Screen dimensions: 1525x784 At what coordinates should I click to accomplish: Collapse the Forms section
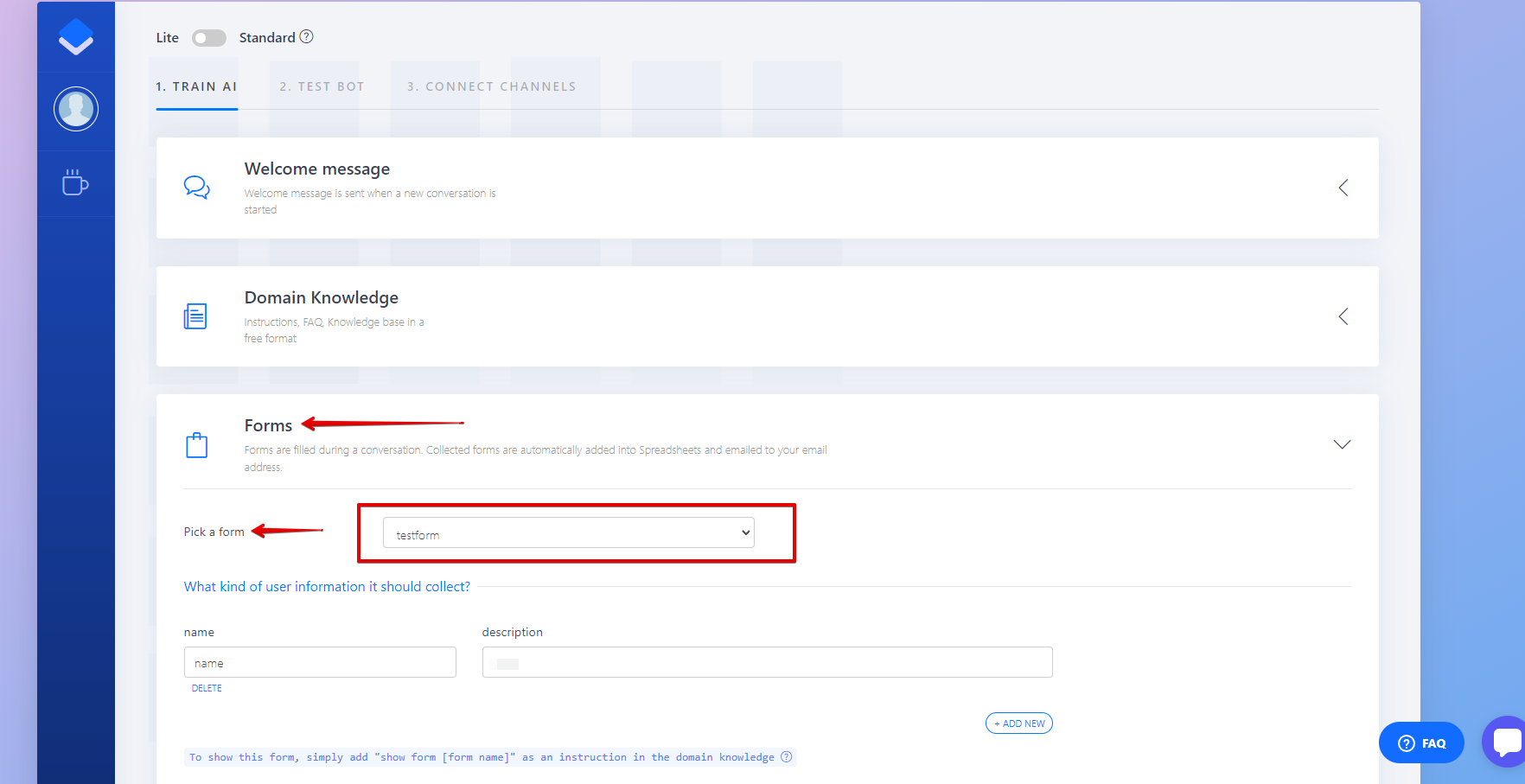point(1341,444)
